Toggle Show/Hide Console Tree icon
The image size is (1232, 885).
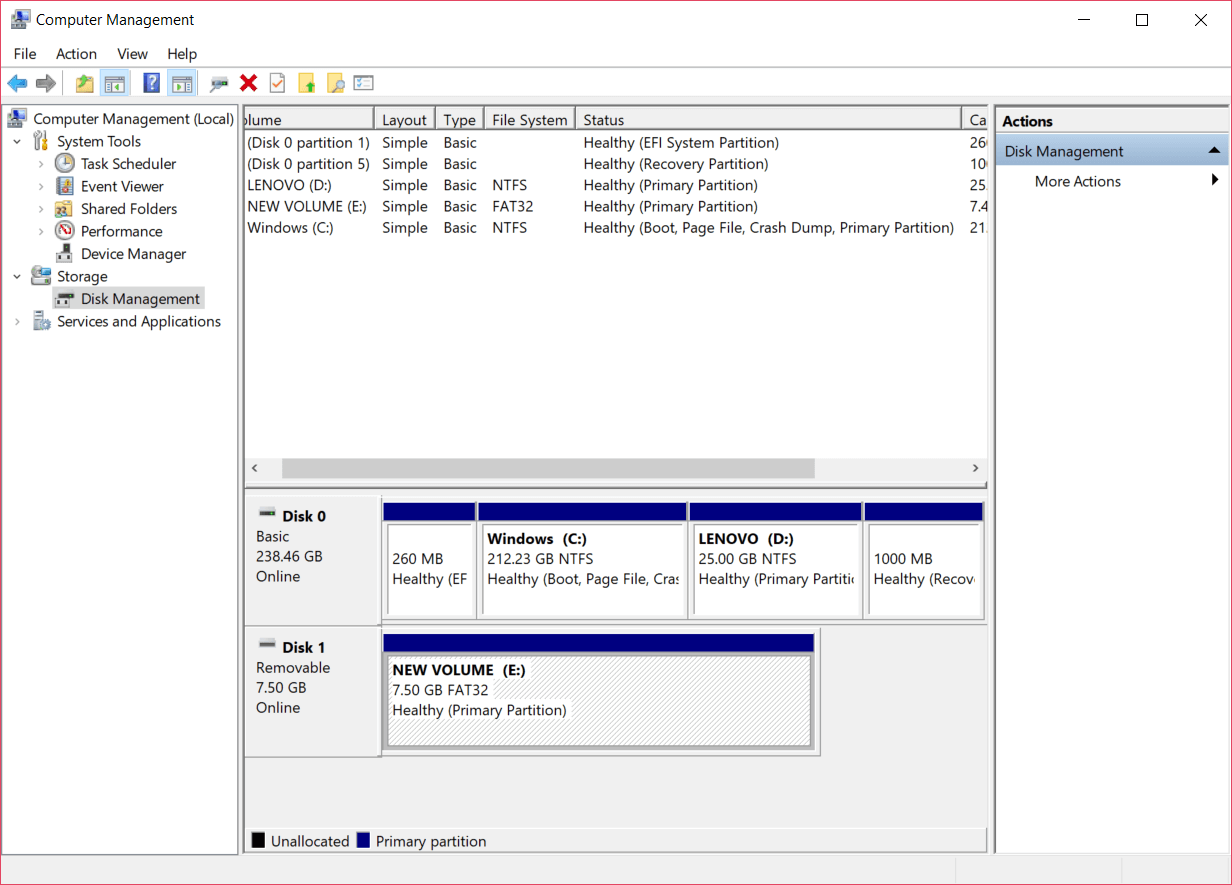click(x=115, y=83)
